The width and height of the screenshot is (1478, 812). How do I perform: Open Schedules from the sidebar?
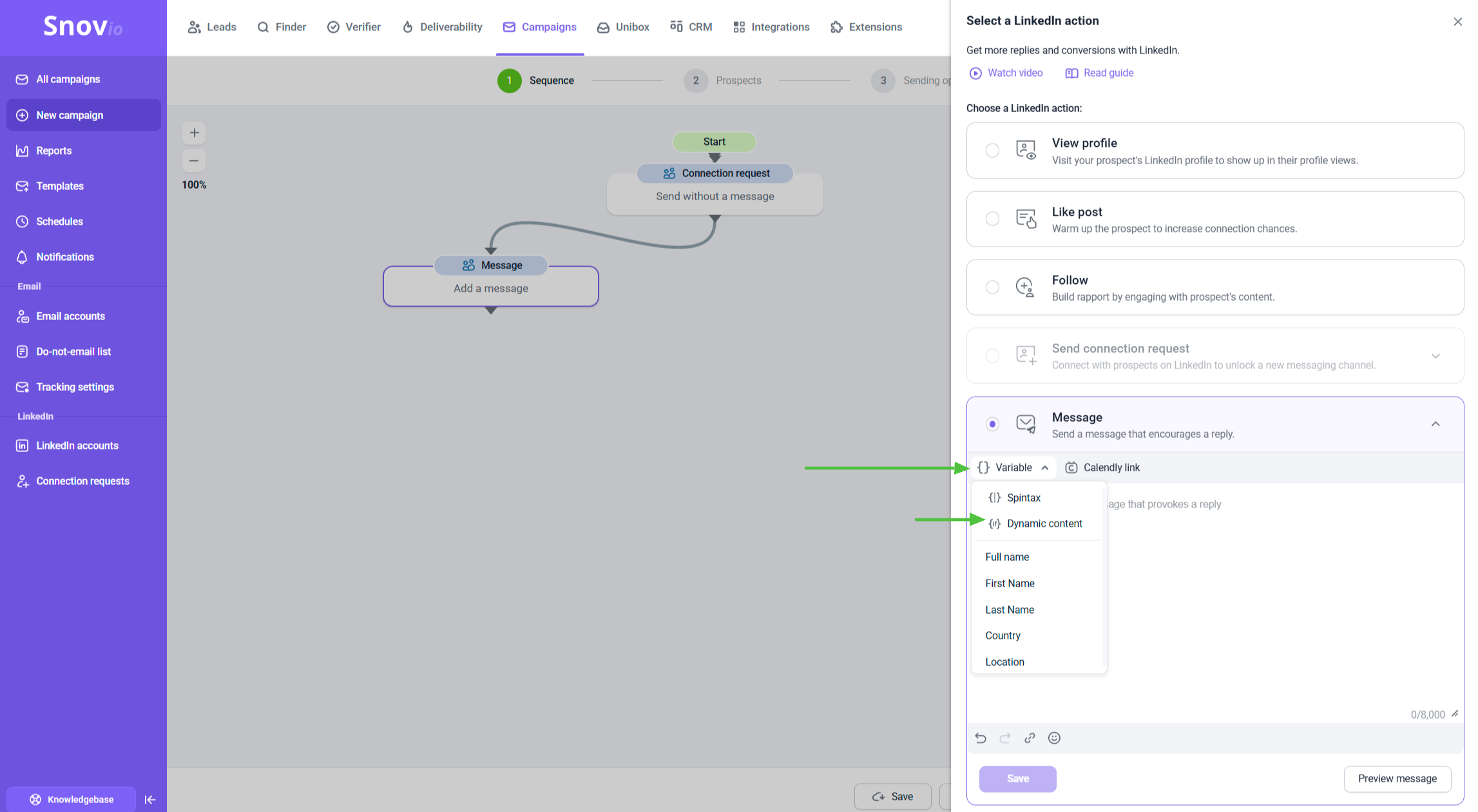84,222
